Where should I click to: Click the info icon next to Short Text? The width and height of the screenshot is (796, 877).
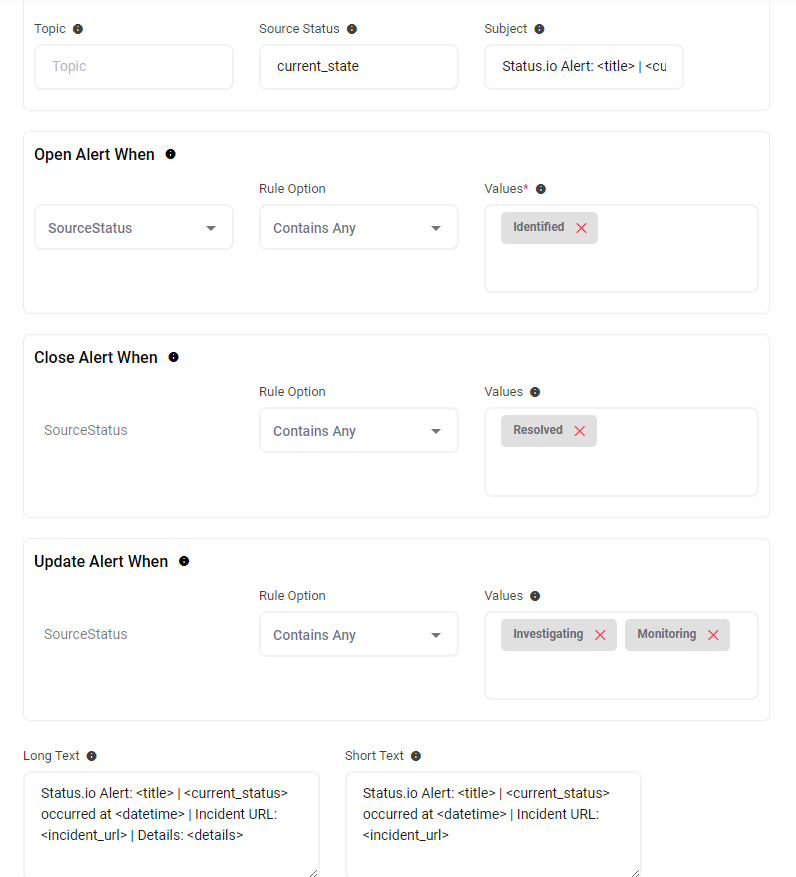416,756
